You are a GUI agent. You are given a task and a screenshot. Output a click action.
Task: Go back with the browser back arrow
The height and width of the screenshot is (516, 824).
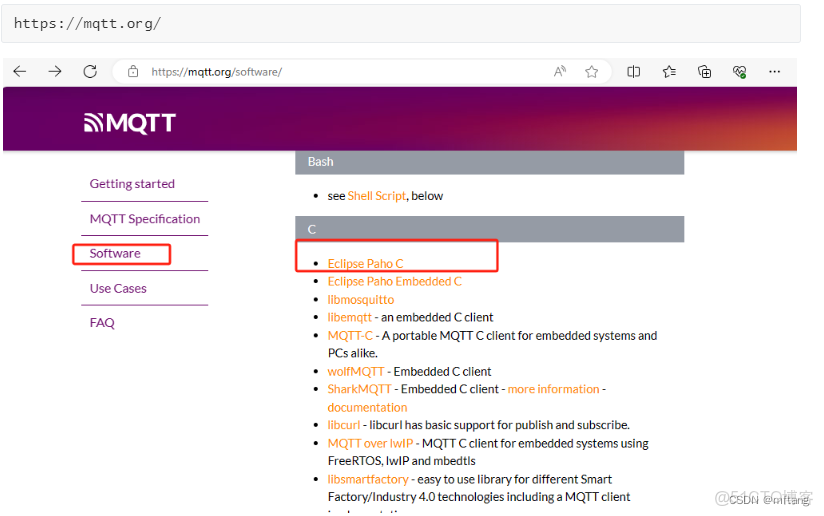click(x=20, y=71)
